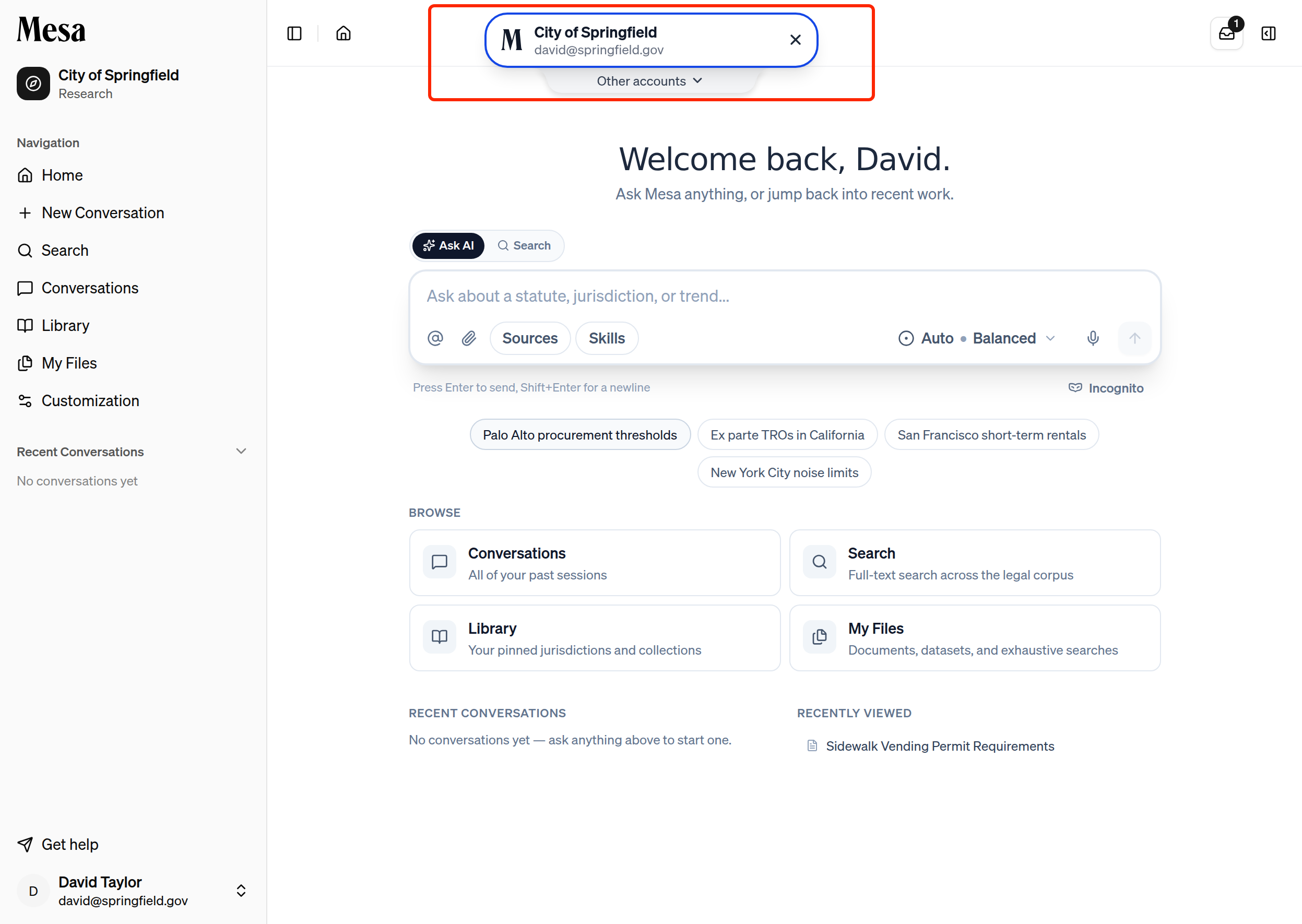The width and height of the screenshot is (1302, 924).
Task: Click the send arrow button
Action: tap(1135, 338)
